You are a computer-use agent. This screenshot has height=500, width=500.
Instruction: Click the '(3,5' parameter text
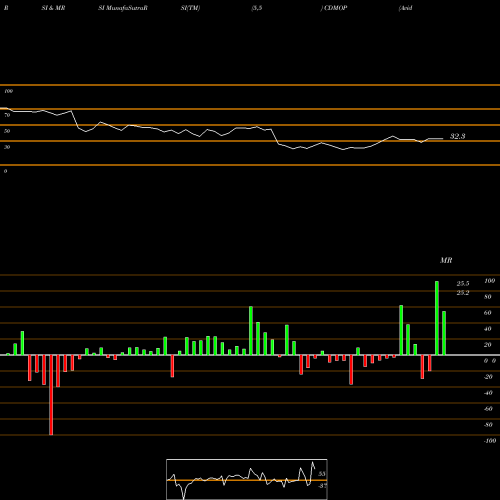pos(257,8)
